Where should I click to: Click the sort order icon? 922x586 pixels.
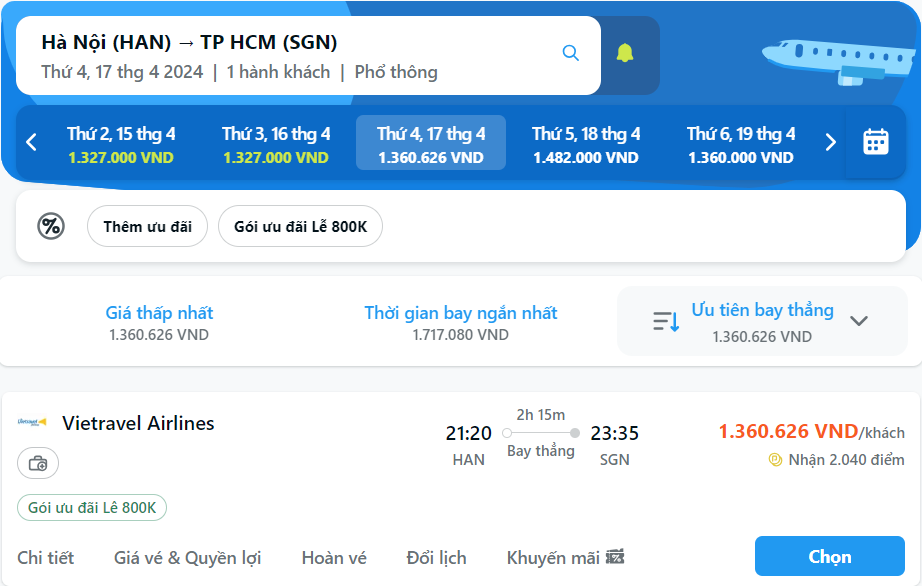coord(666,321)
